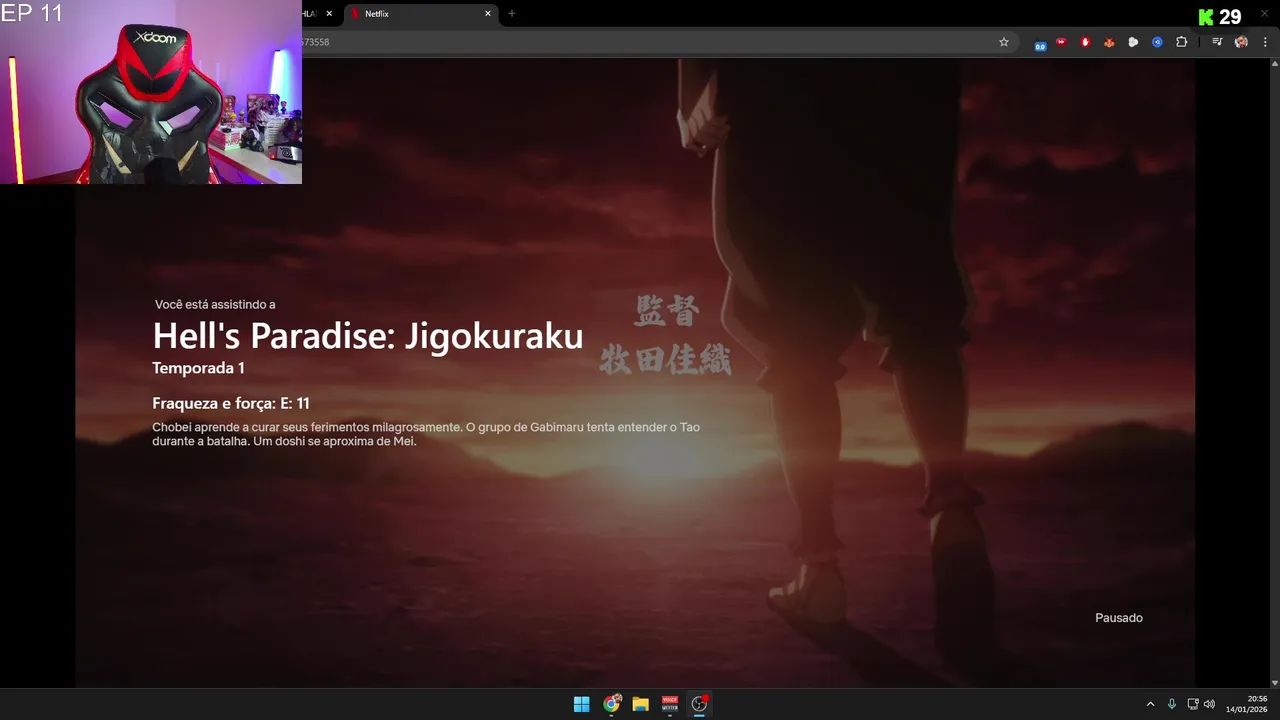The height and width of the screenshot is (720, 1280).
Task: Open the Windows Start menu
Action: 581,704
